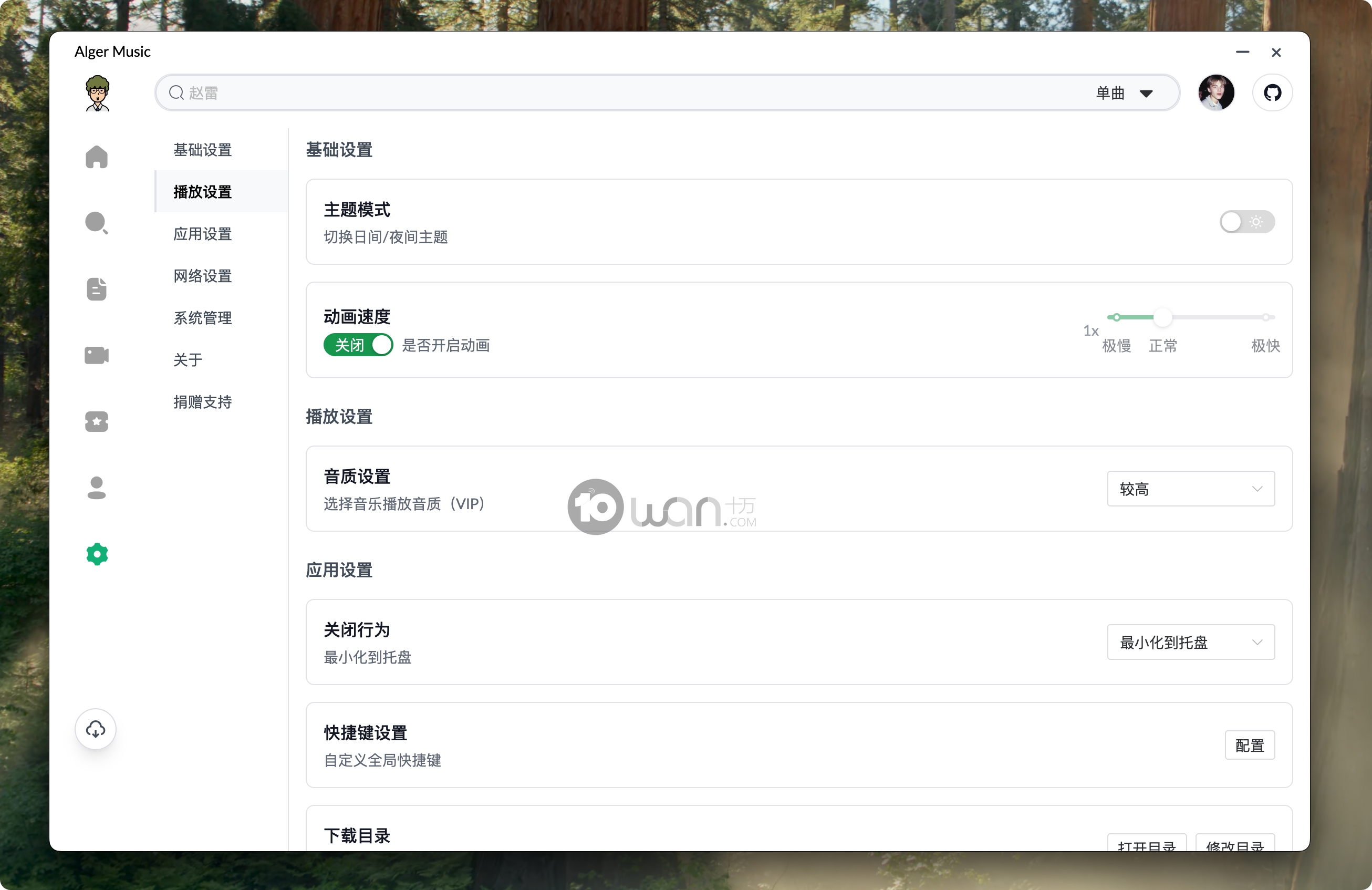Open the GitHub icon in the top bar
This screenshot has height=890, width=1372.
tap(1272, 92)
